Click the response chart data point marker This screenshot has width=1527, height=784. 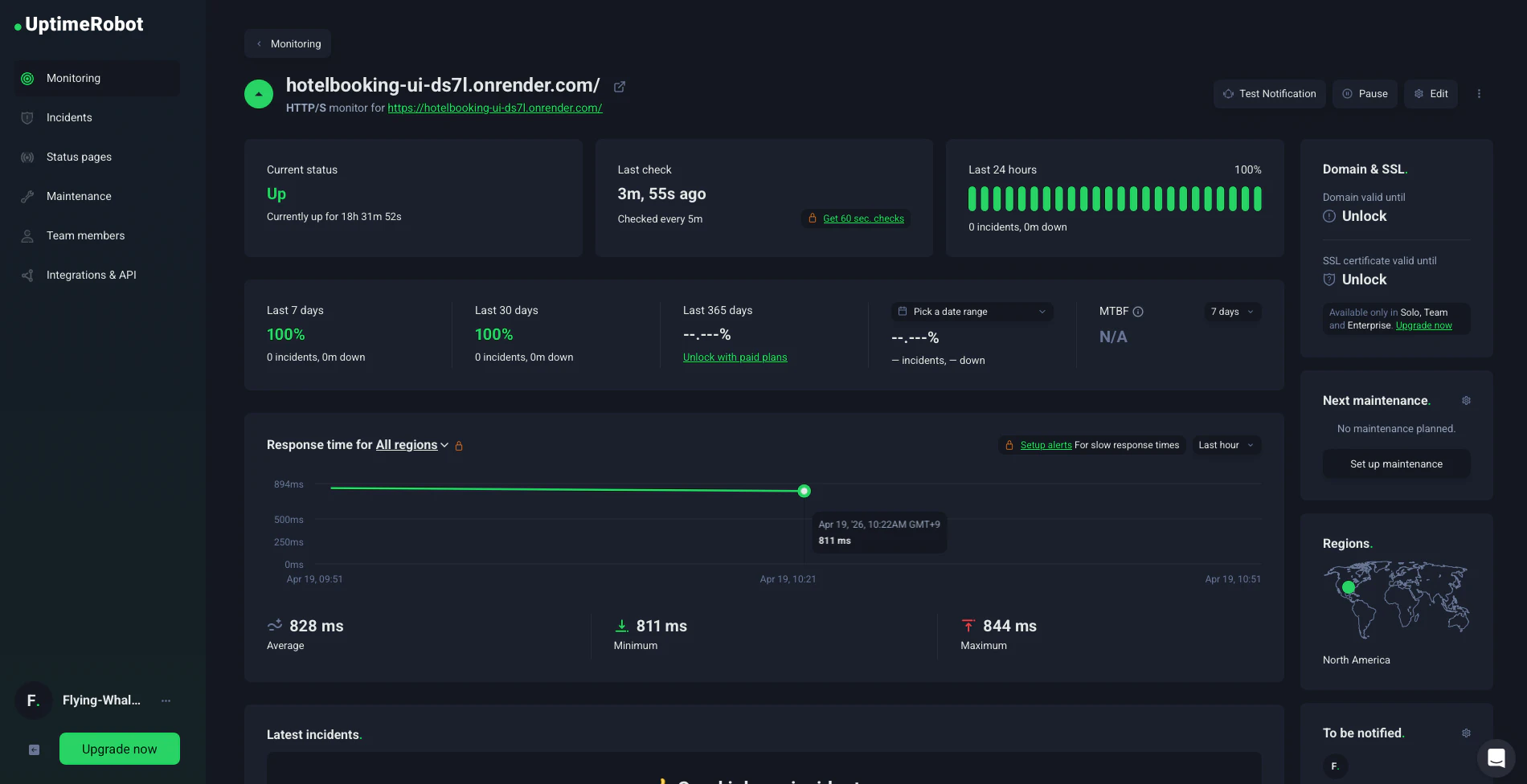(x=804, y=491)
